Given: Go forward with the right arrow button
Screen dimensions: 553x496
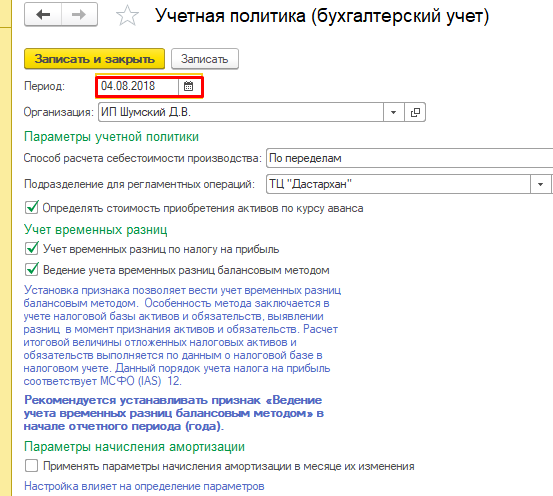Looking at the screenshot, I should [x=79, y=15].
